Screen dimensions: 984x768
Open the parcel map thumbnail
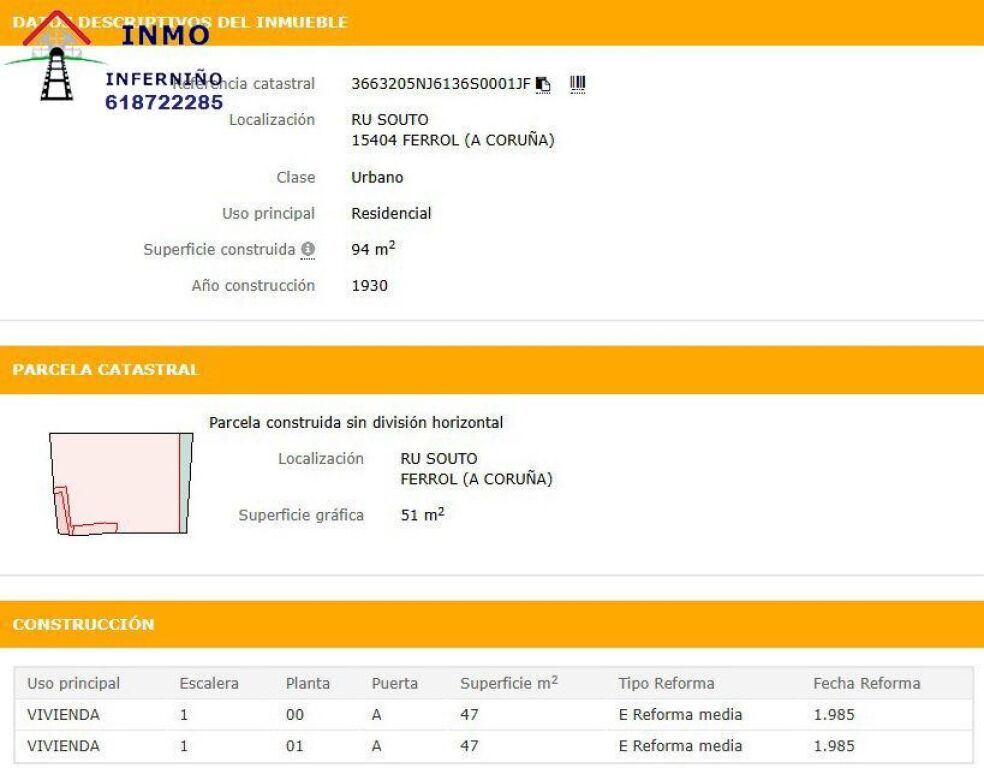point(121,484)
